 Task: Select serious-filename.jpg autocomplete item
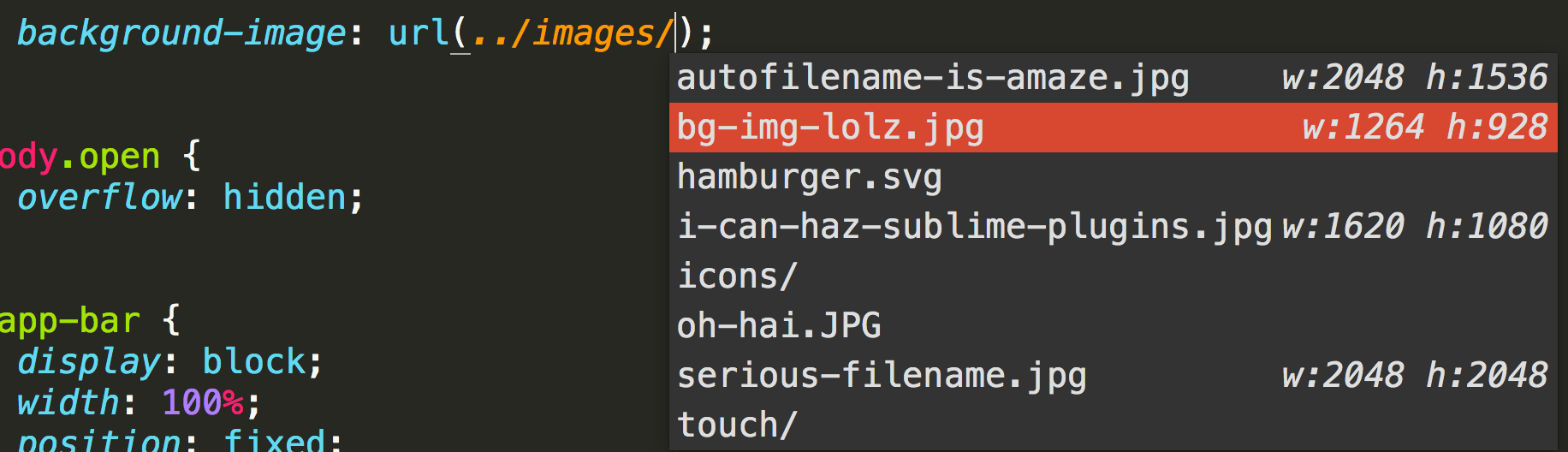882,376
